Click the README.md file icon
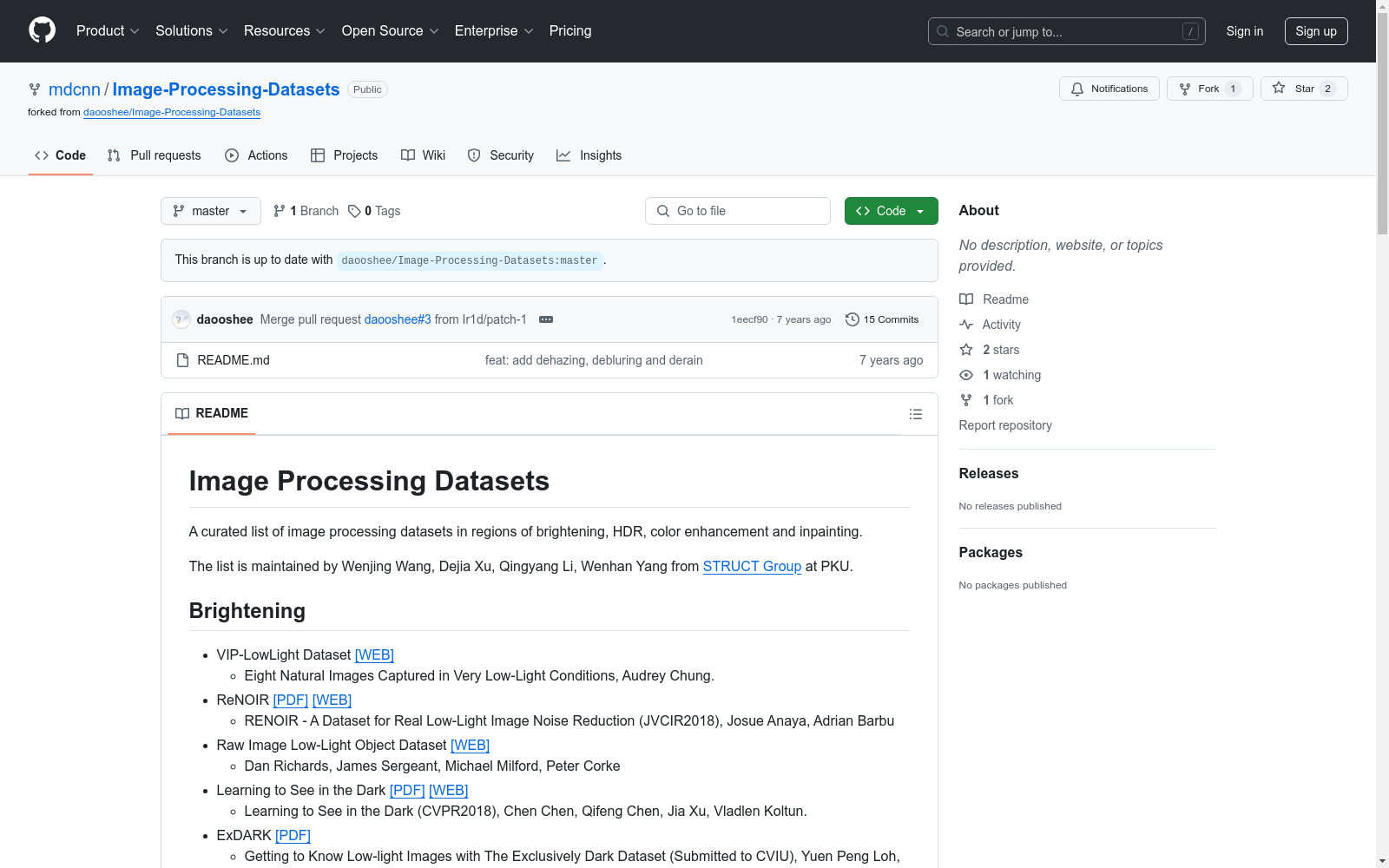The image size is (1389, 868). [182, 360]
